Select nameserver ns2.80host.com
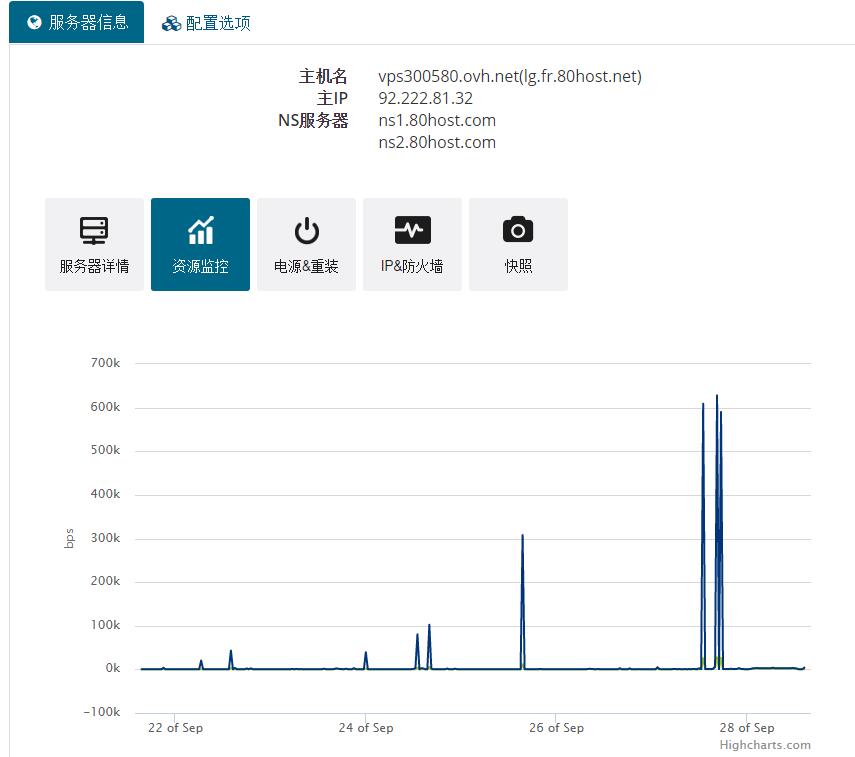The width and height of the screenshot is (855, 757). point(437,142)
